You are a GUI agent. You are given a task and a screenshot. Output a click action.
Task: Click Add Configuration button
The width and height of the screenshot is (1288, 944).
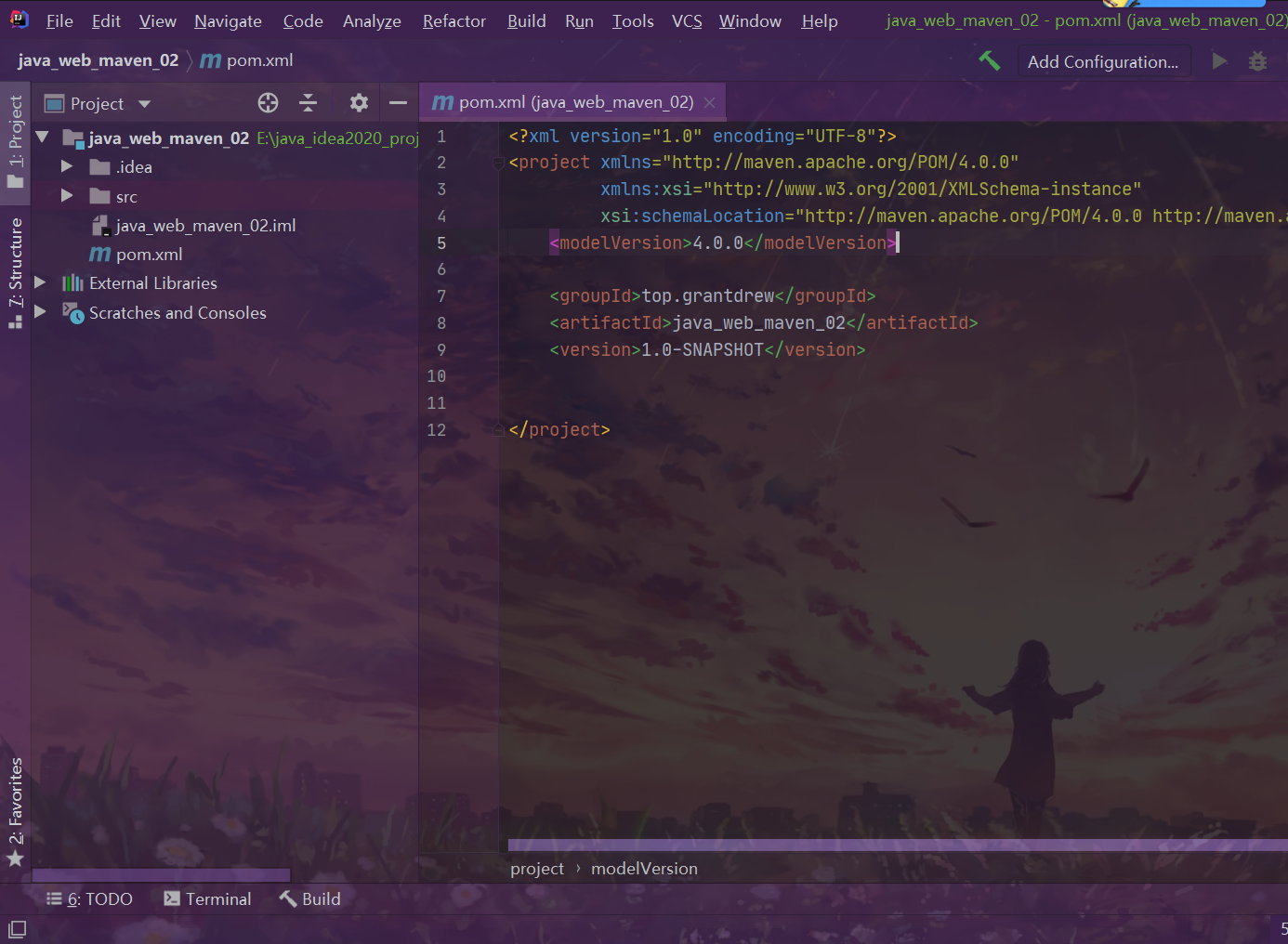click(x=1103, y=61)
